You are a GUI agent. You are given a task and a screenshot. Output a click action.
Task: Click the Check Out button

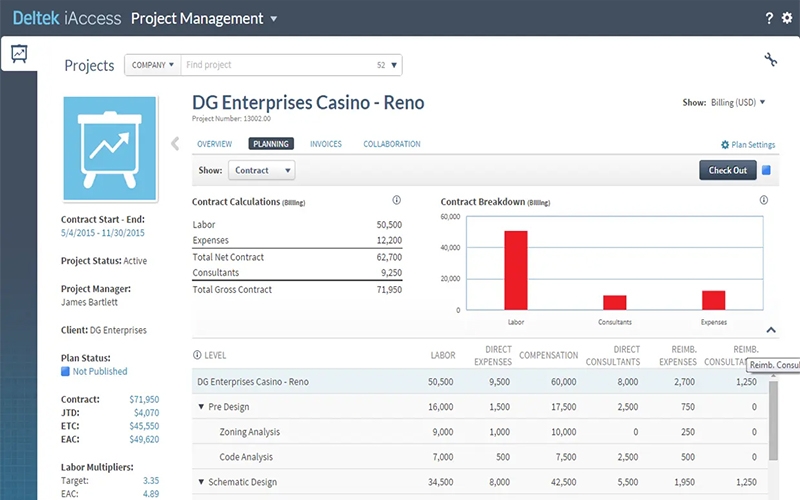point(727,170)
